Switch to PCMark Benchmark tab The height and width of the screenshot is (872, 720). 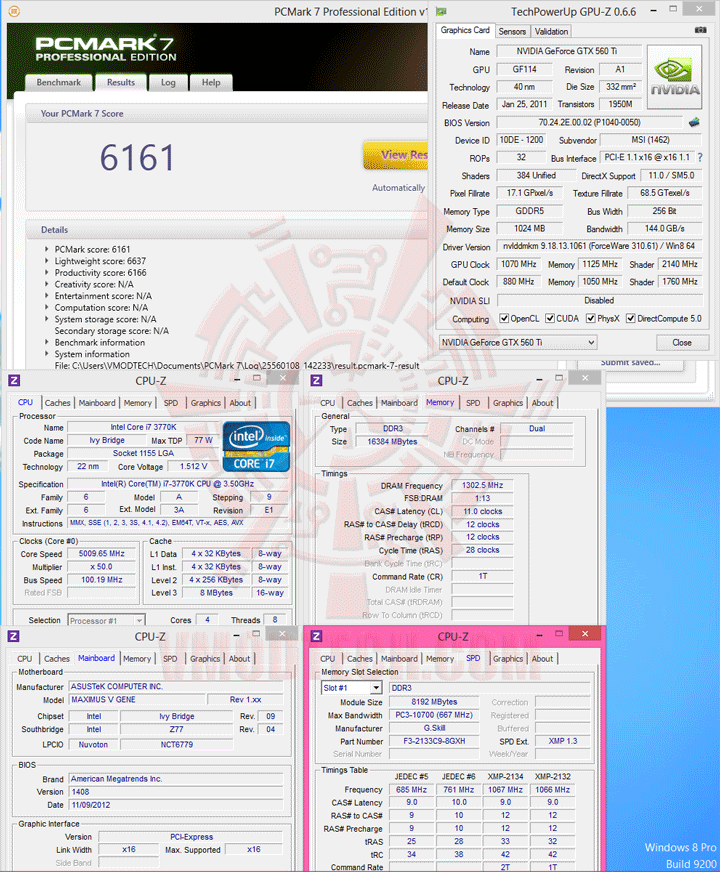pyautogui.click(x=58, y=82)
